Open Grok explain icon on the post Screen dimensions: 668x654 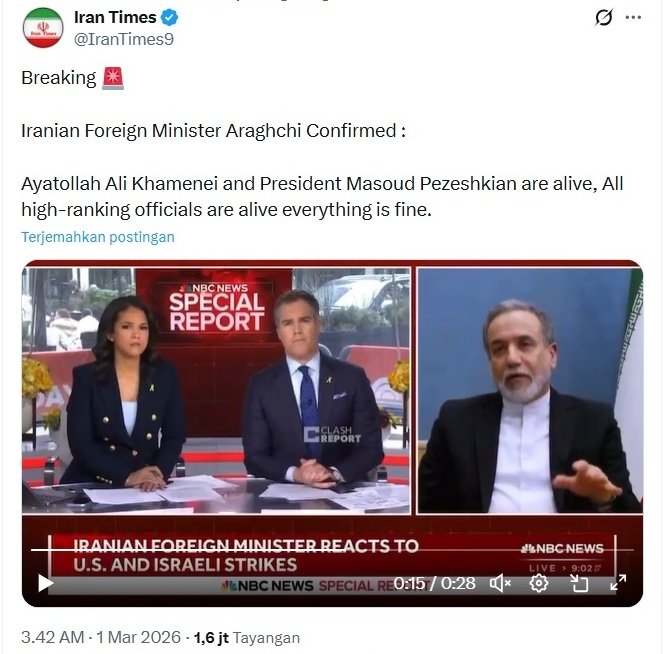click(603, 17)
